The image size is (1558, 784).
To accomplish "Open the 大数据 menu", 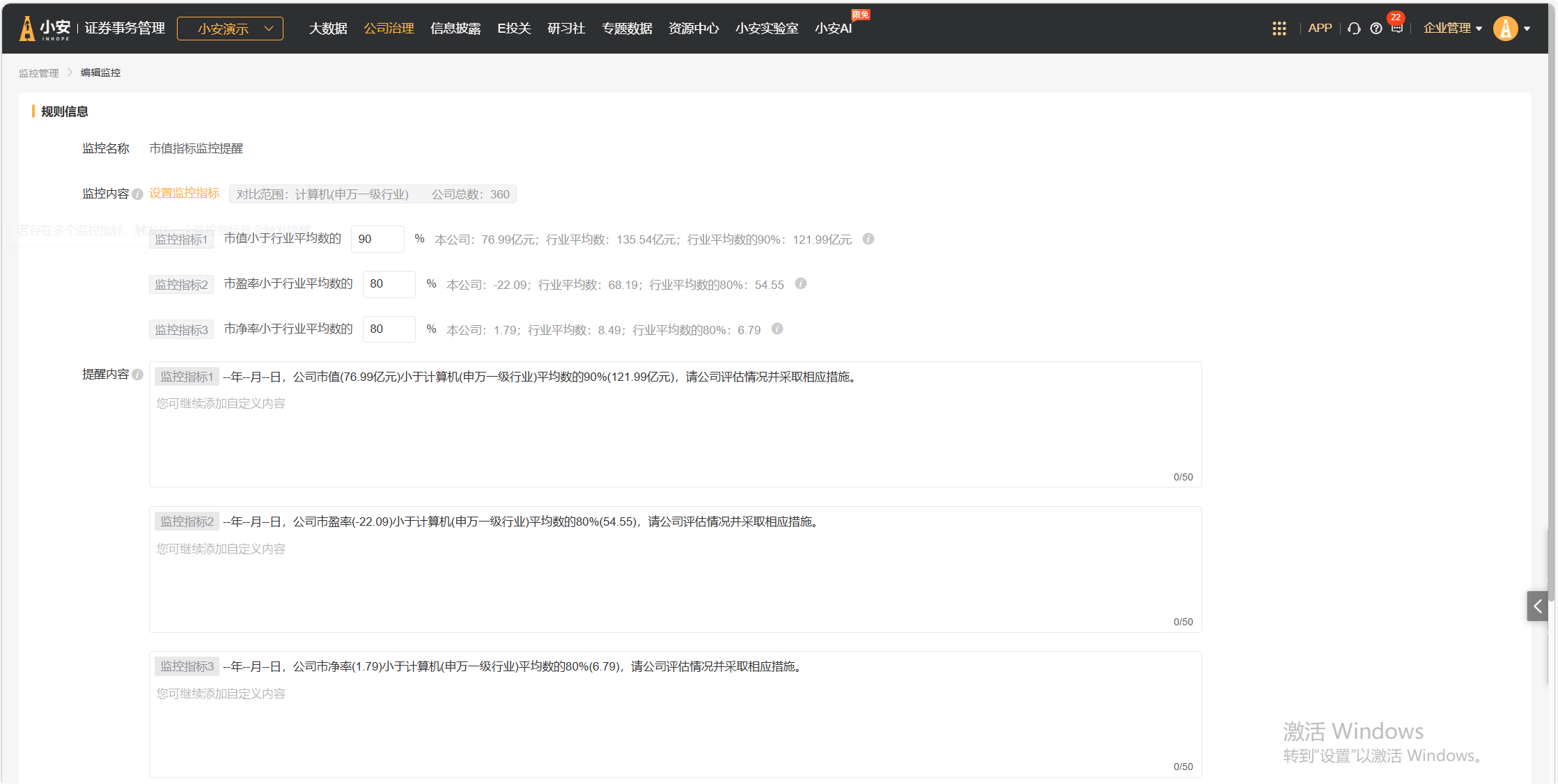I will (x=328, y=29).
